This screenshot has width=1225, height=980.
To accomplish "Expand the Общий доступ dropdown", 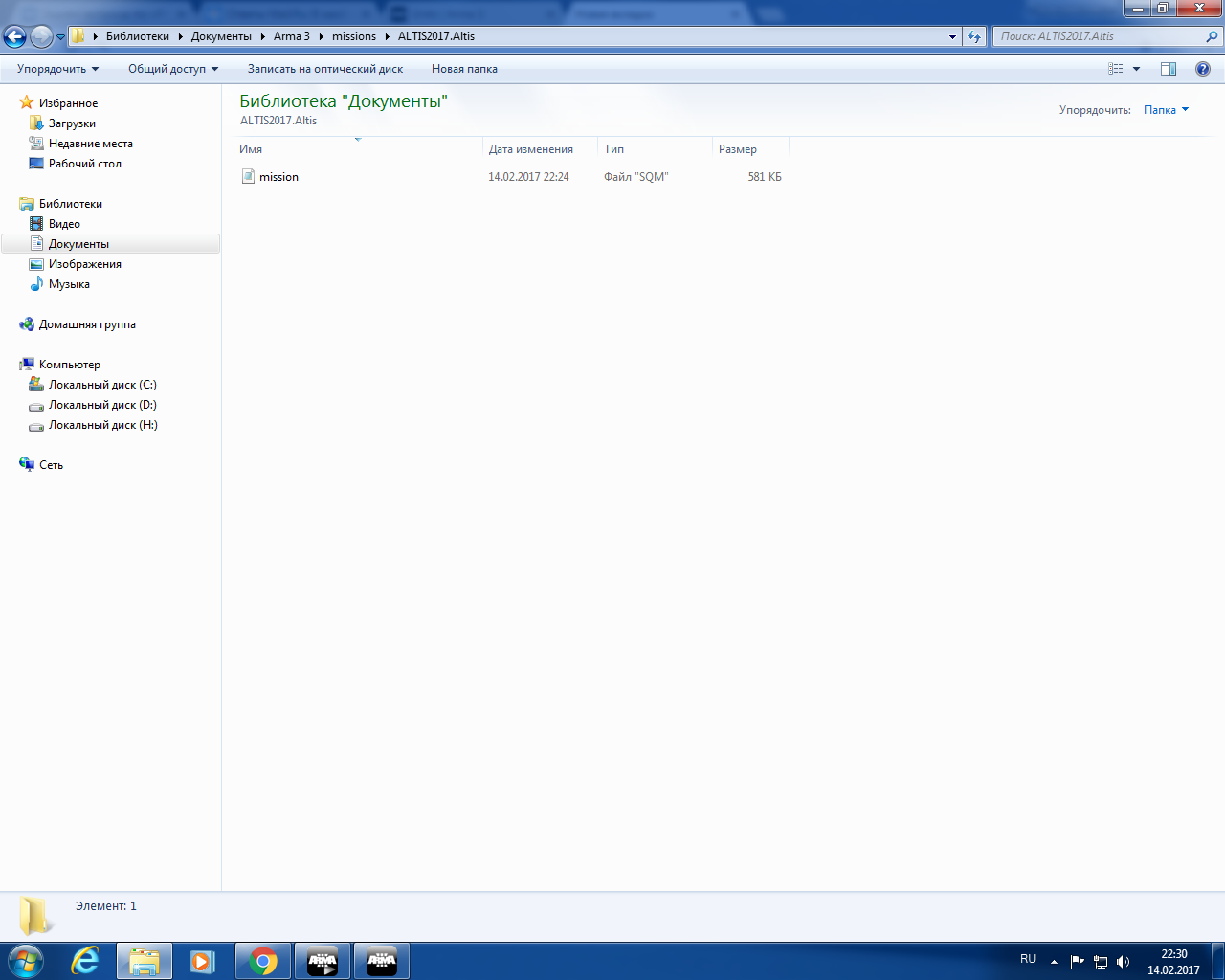I will coord(173,69).
